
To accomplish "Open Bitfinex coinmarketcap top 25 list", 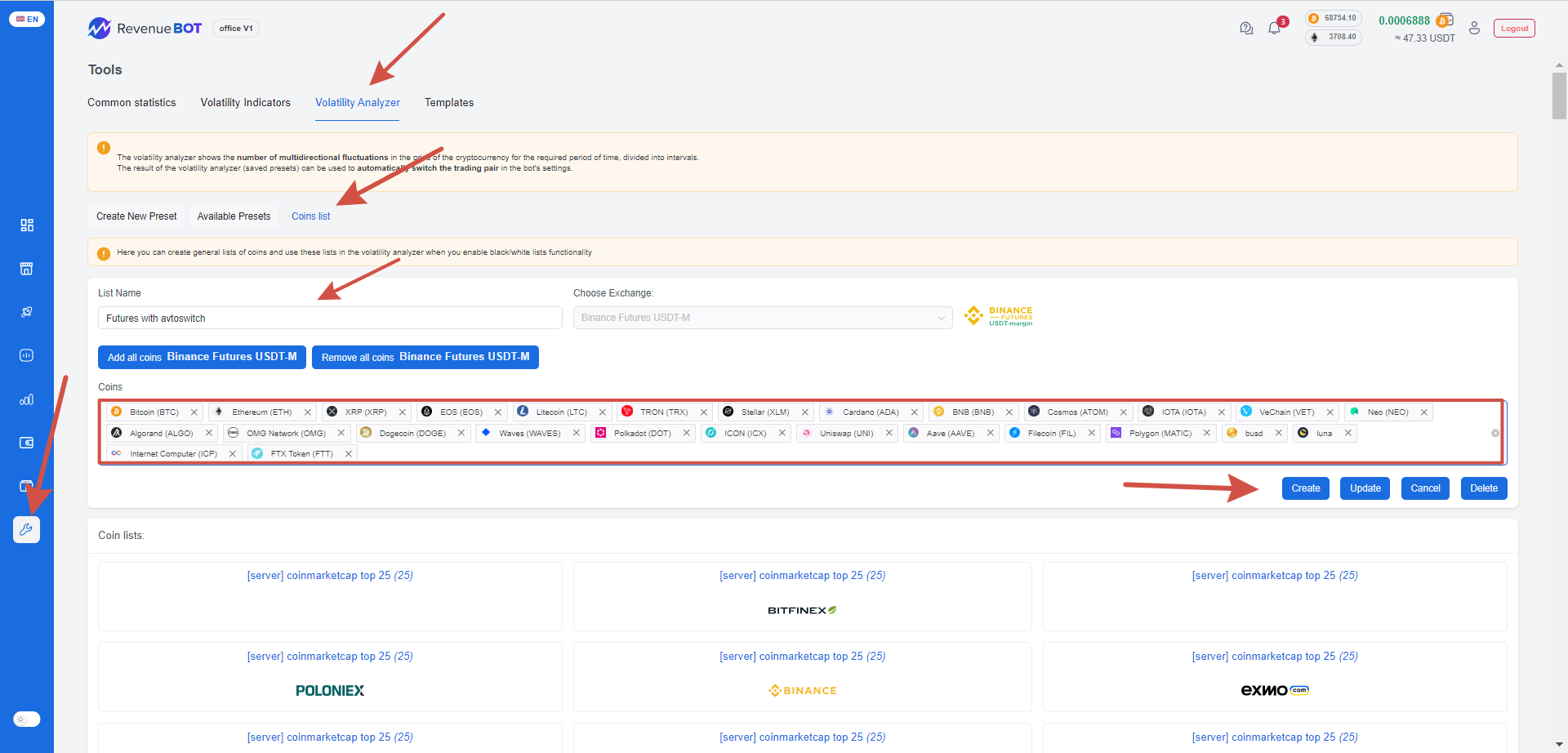I will point(803,596).
